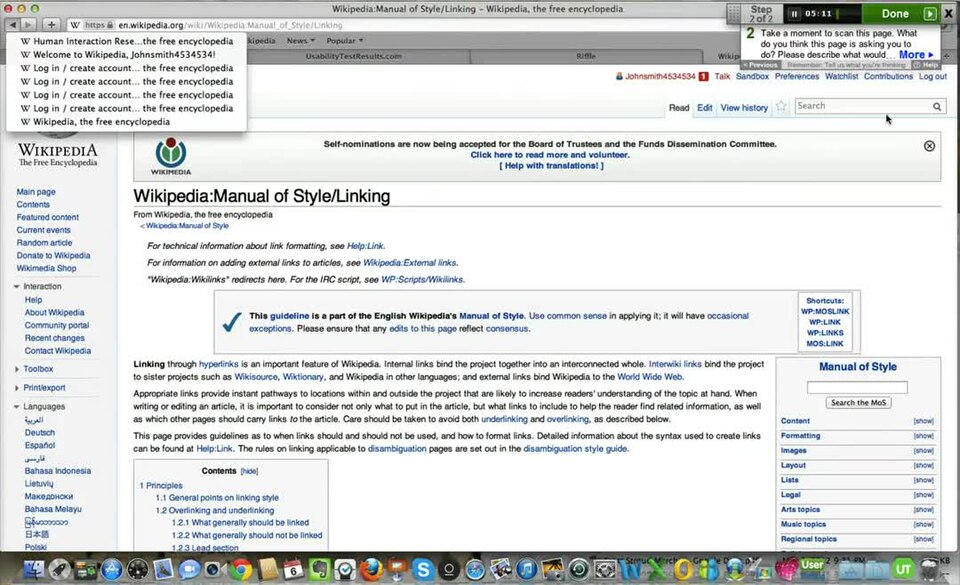
Task: Choose 'Human Interaction Rese...' history entry
Action: click(x=126, y=41)
